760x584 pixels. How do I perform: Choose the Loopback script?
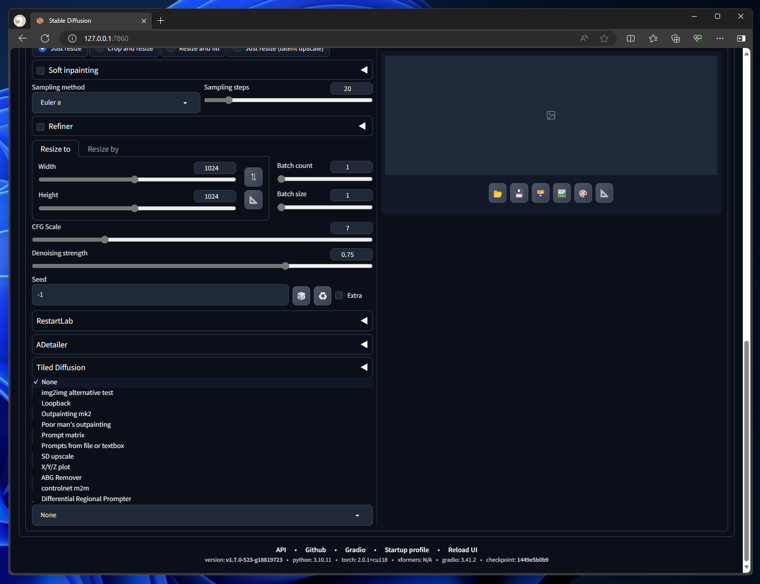(202, 403)
